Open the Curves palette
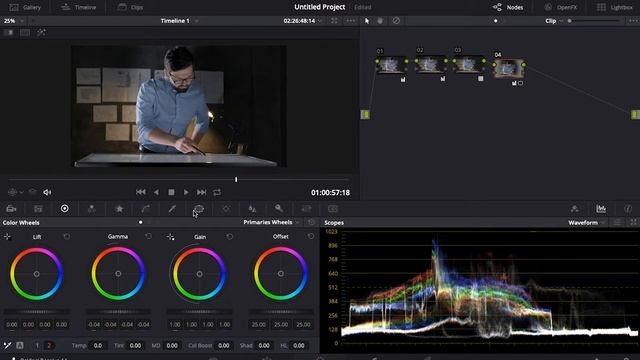This screenshot has height=360, width=640. point(146,209)
